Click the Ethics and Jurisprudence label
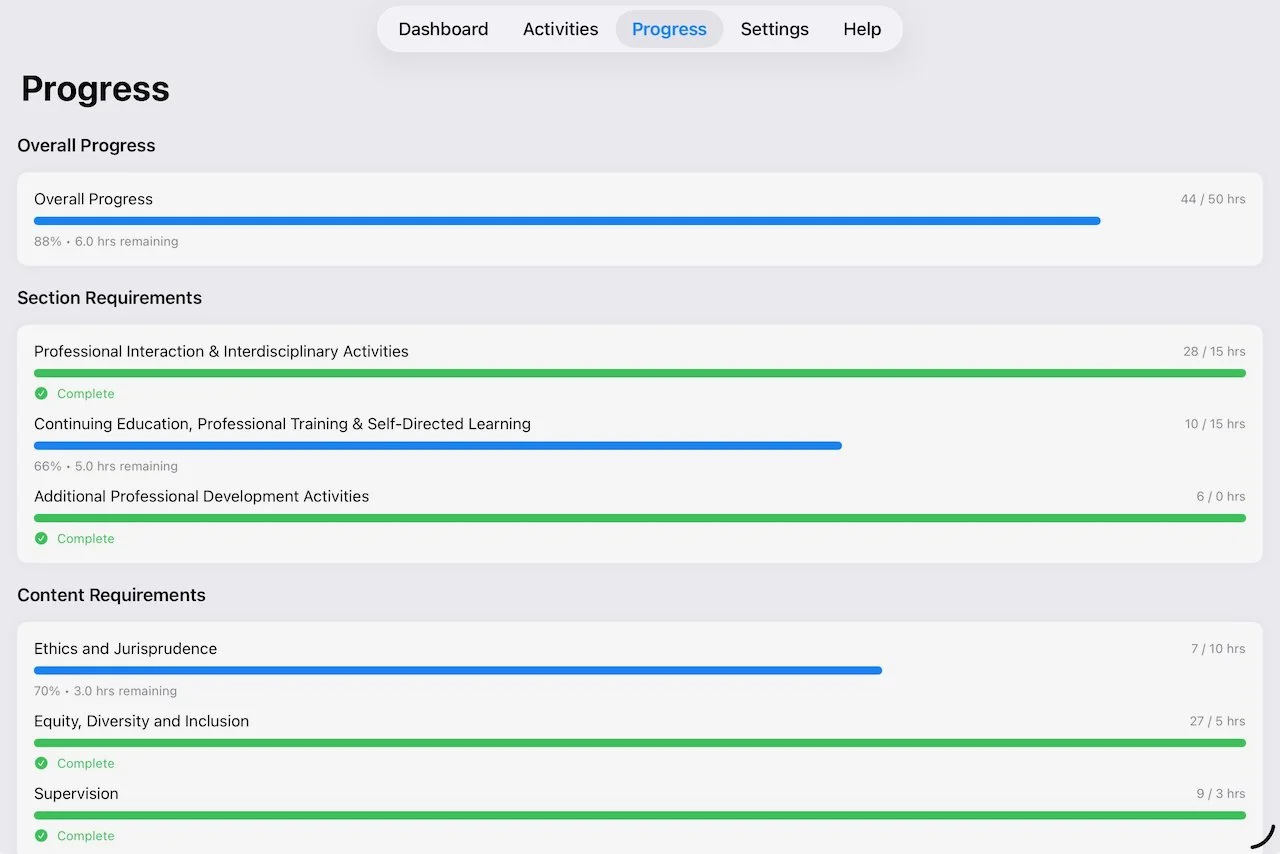1280x854 pixels. click(x=125, y=649)
